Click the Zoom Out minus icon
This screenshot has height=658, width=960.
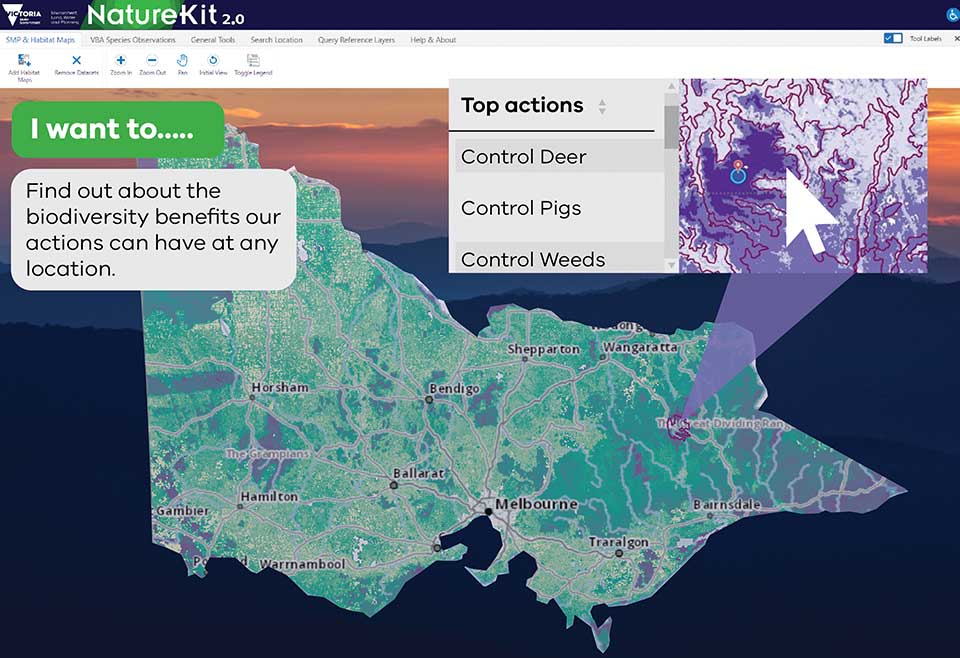coord(152,61)
